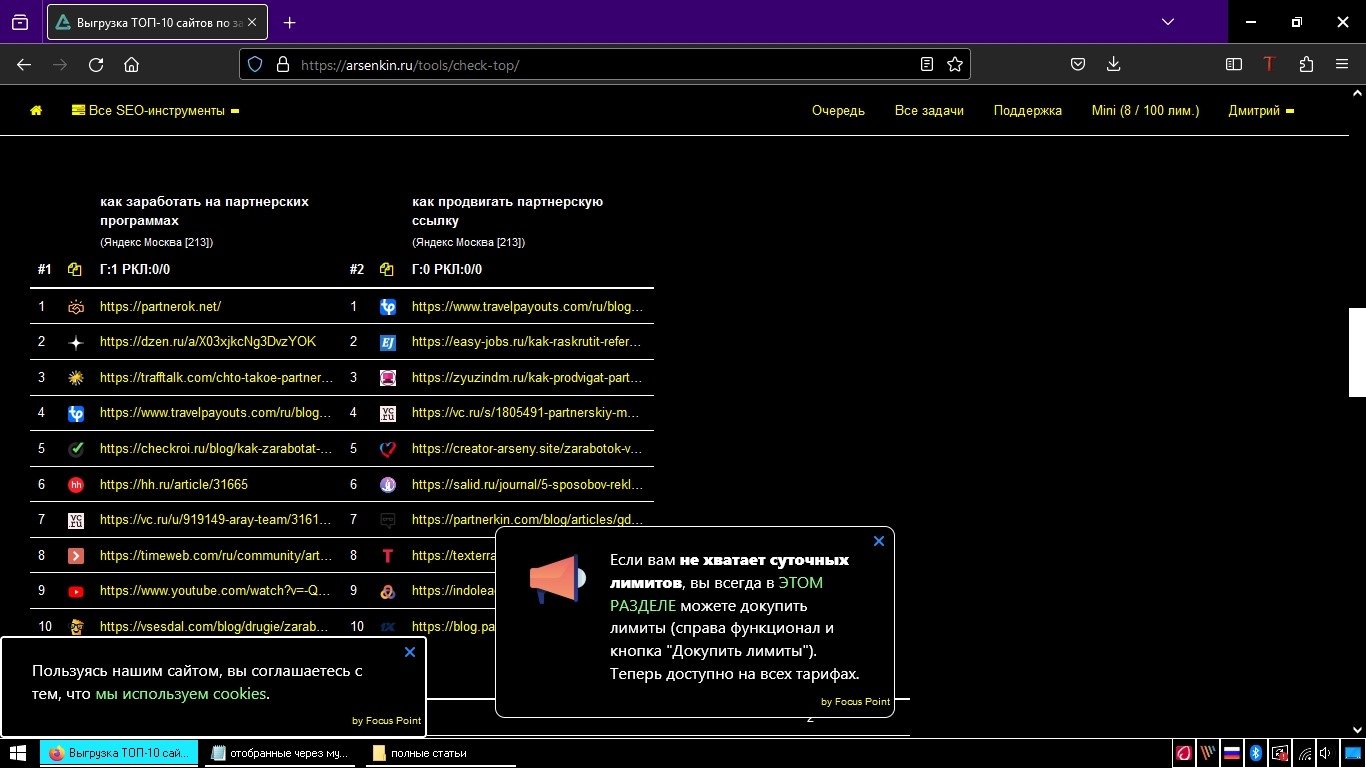Screen dimensions: 1366x768
Task: Toggle the Firefox sidebar
Action: coord(1234,64)
